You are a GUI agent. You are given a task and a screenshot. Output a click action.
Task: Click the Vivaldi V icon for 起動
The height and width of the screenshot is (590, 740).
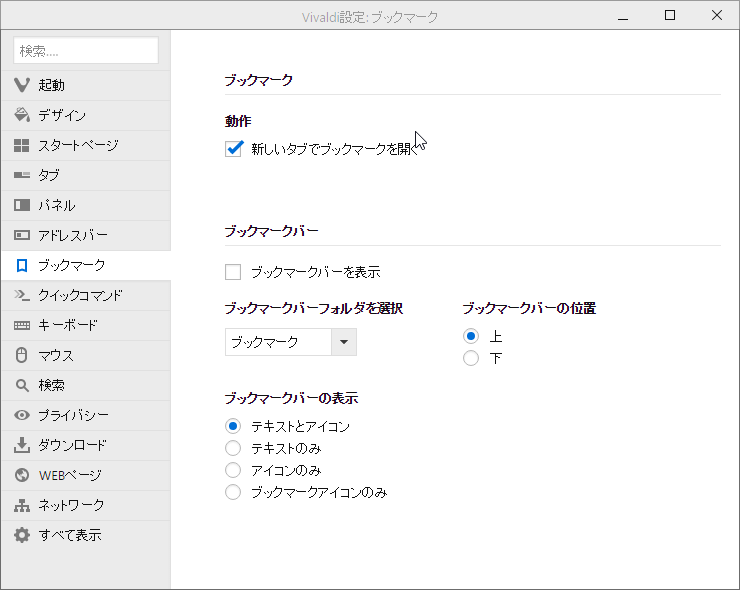[22, 85]
